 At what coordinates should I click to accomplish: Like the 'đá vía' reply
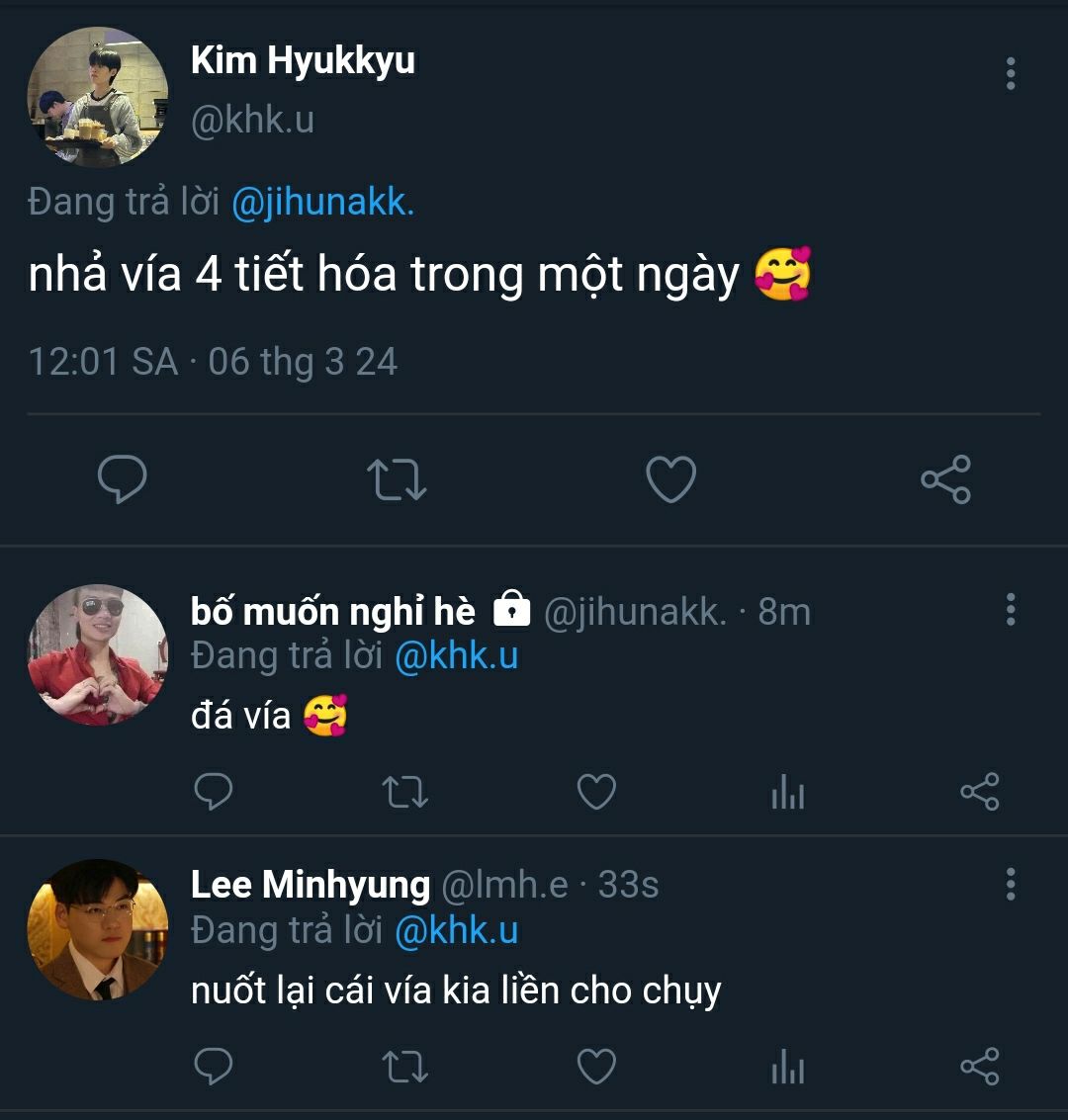(x=596, y=792)
